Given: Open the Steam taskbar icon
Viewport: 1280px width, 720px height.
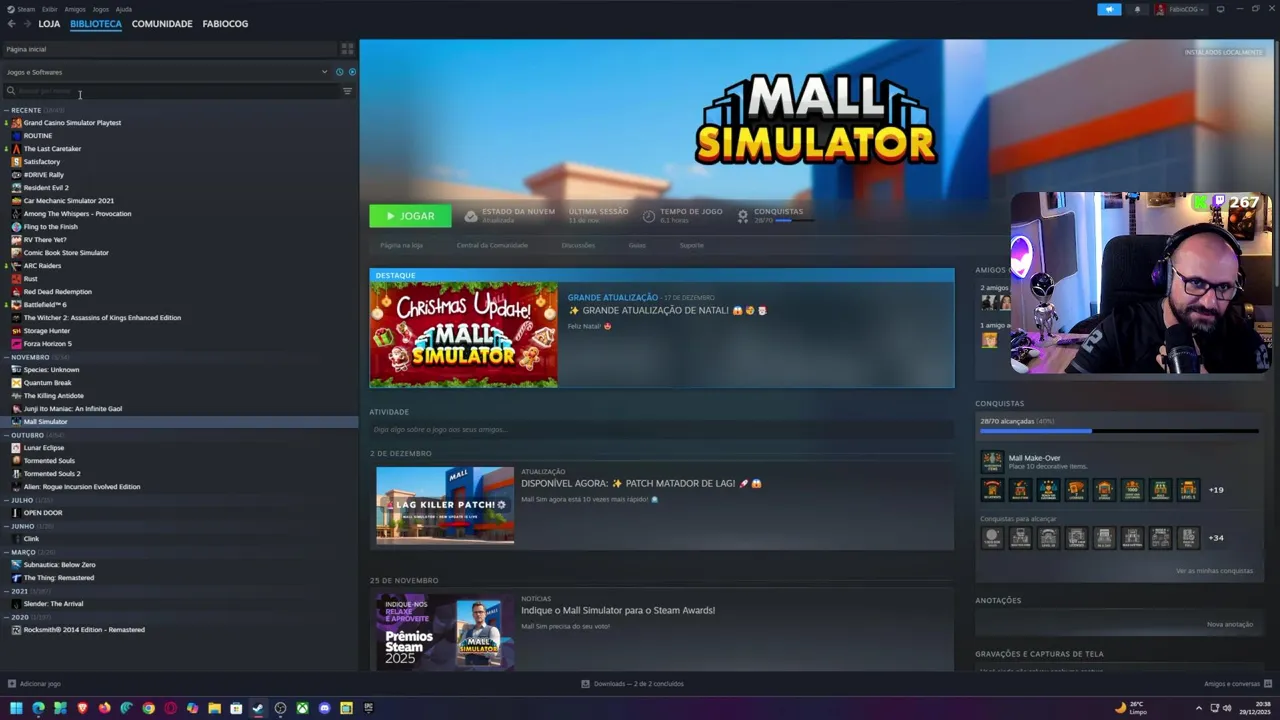Looking at the screenshot, I should 258,708.
